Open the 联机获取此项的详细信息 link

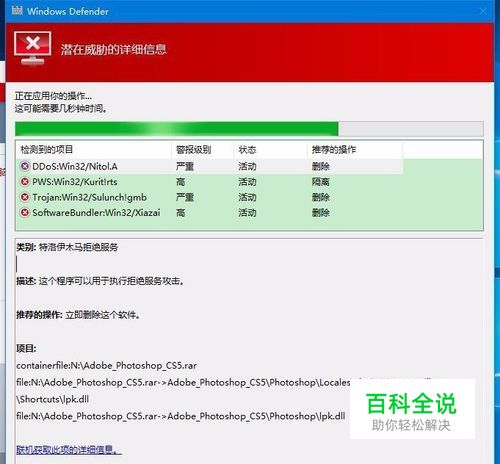click(69, 450)
